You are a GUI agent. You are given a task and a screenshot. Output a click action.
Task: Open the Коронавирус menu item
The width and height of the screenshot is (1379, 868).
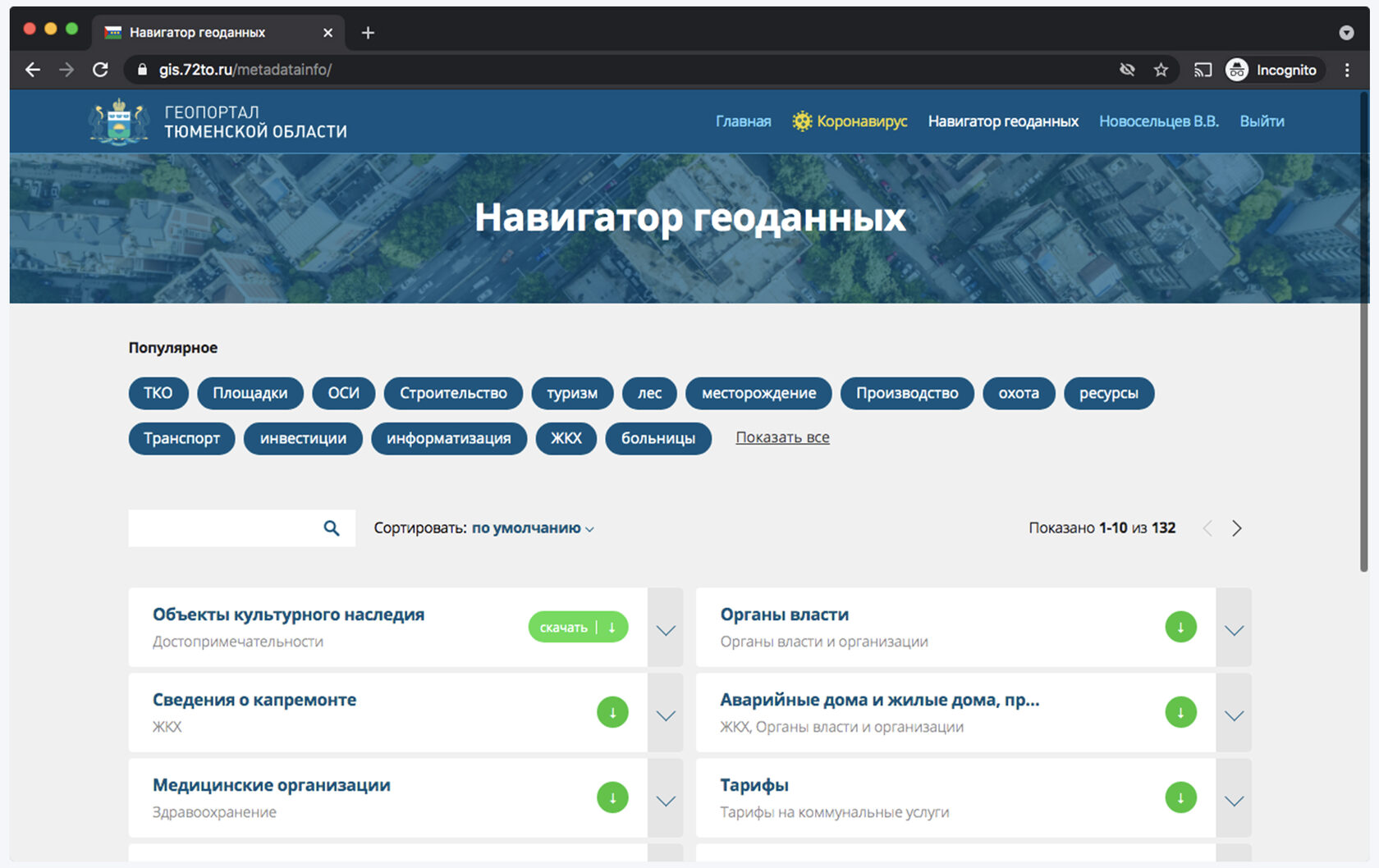coord(850,121)
